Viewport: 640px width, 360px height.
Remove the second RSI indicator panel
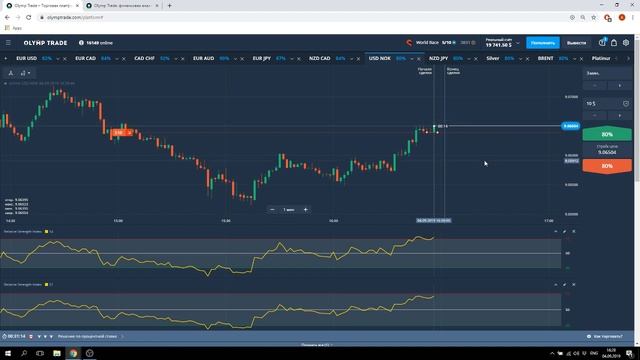(573, 284)
